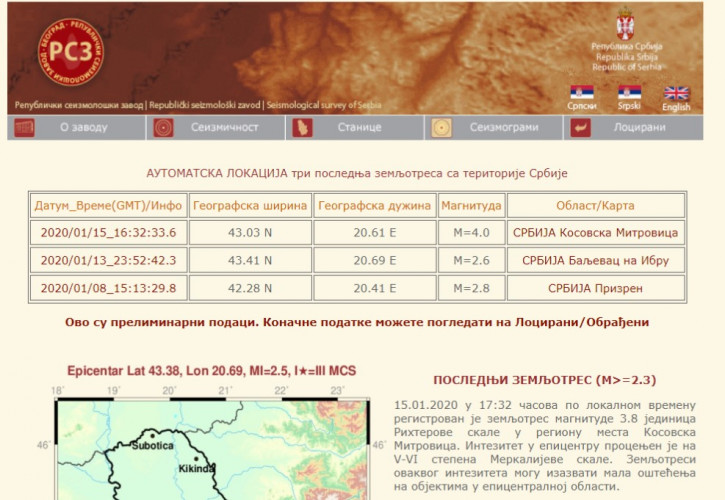Open map link СРБИЈА Призрен
The width and height of the screenshot is (725, 500).
[x=596, y=288]
